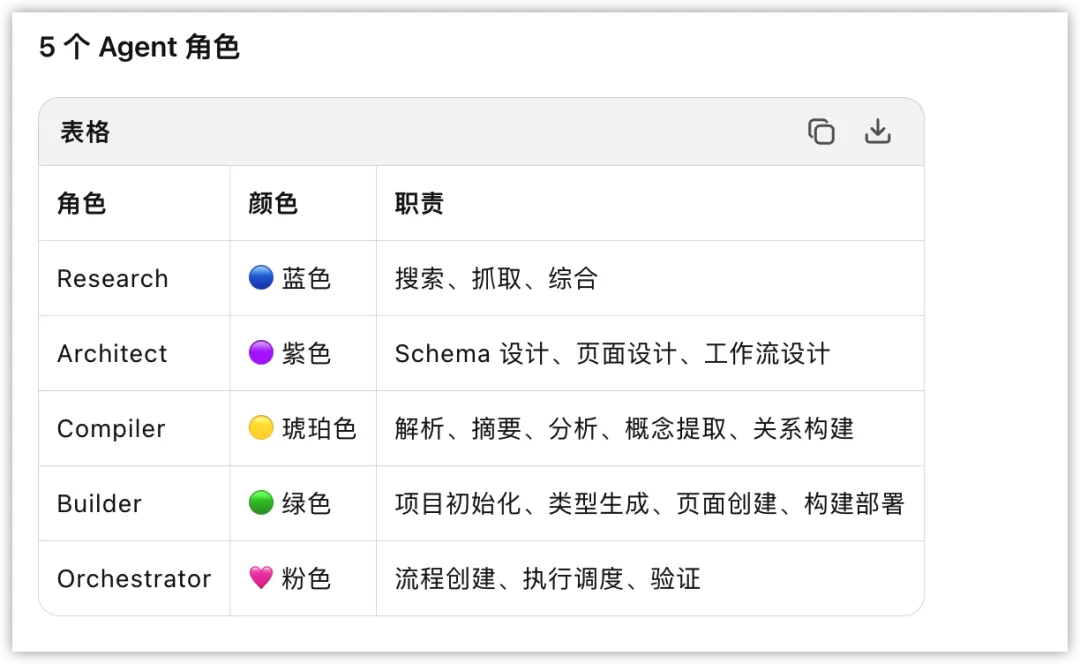The width and height of the screenshot is (1080, 664).
Task: Click the Schema 设计 responsibilities cell
Action: point(612,354)
